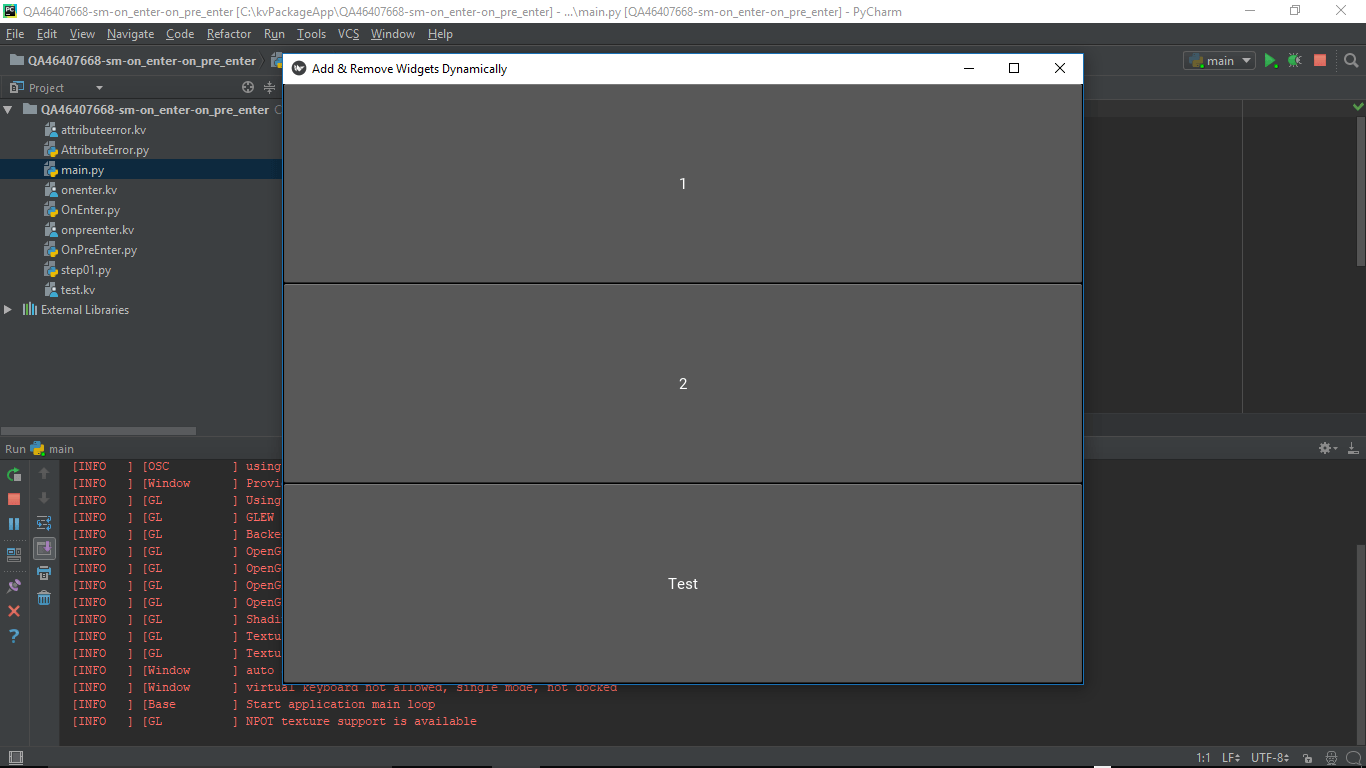Click the down stack trace arrow in console
1366x768 pixels.
(44, 498)
